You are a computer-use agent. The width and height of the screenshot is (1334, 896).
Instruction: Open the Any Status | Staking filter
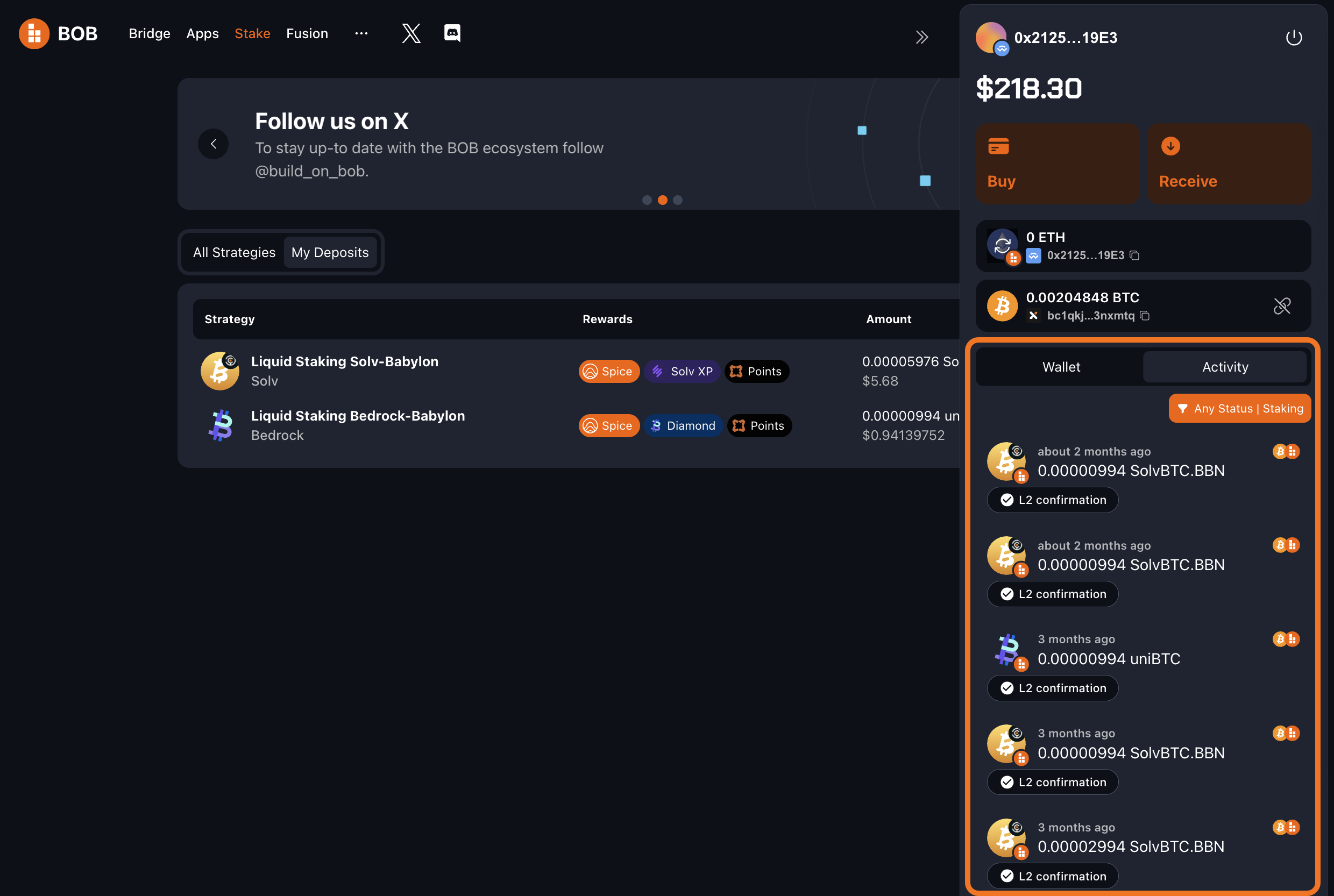click(1240, 409)
